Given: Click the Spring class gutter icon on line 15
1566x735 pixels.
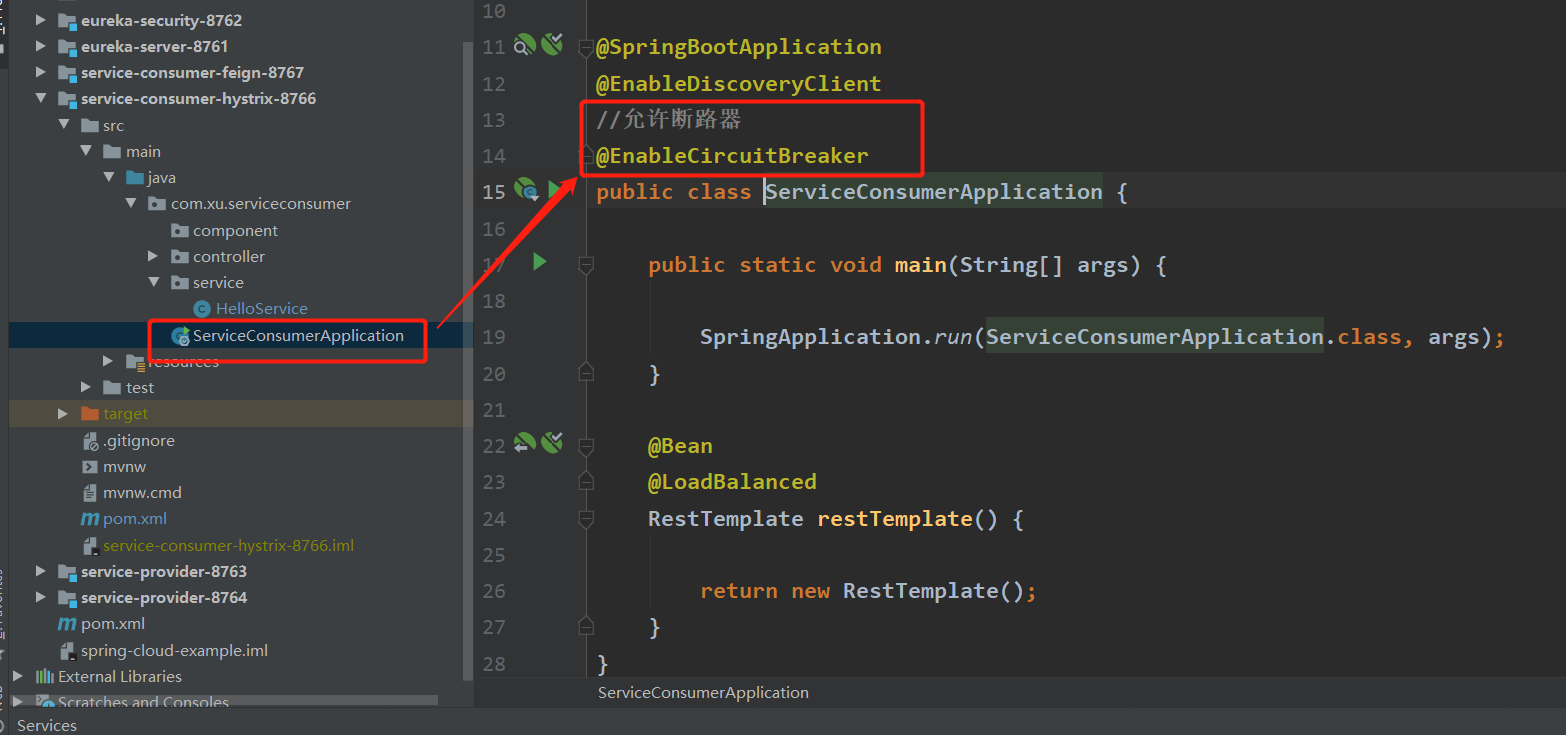Looking at the screenshot, I should (x=526, y=190).
